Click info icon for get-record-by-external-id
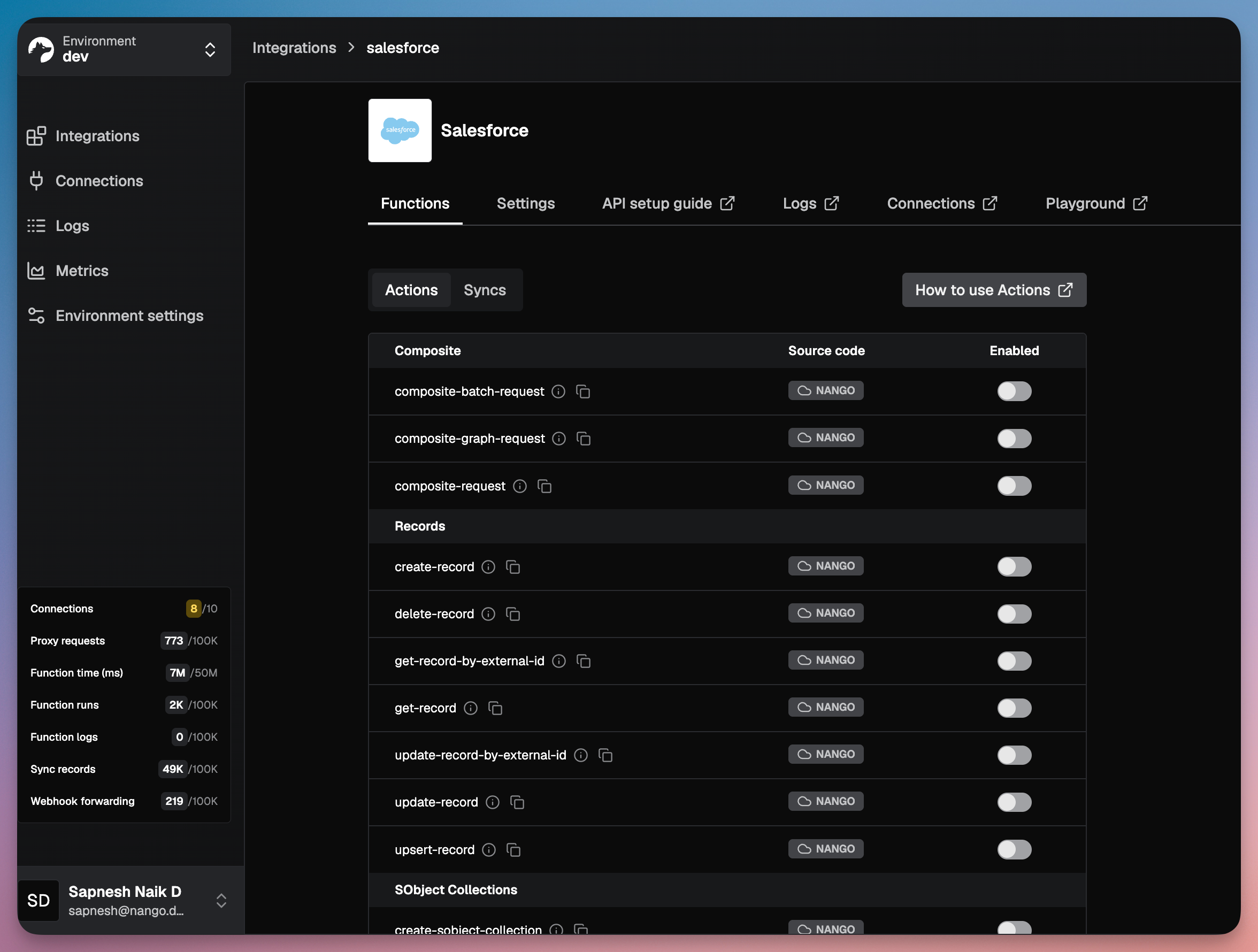 pyautogui.click(x=559, y=661)
